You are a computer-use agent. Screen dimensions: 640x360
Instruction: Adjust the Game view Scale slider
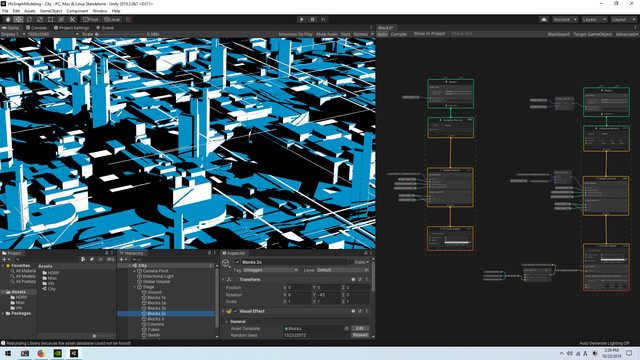pyautogui.click(x=120, y=34)
